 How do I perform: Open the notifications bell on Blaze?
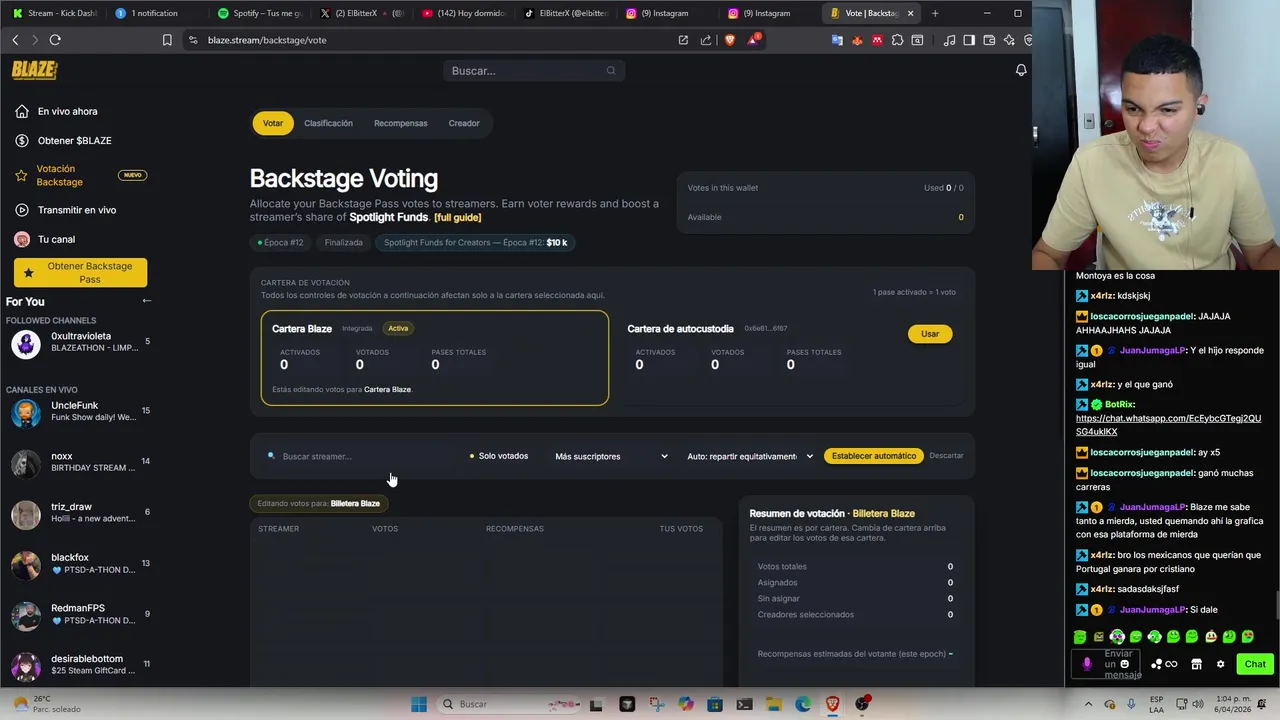click(1021, 70)
